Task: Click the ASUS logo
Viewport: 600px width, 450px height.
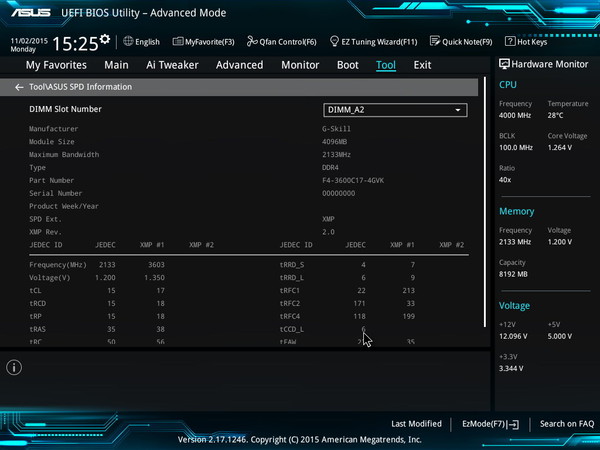Action: (x=31, y=13)
